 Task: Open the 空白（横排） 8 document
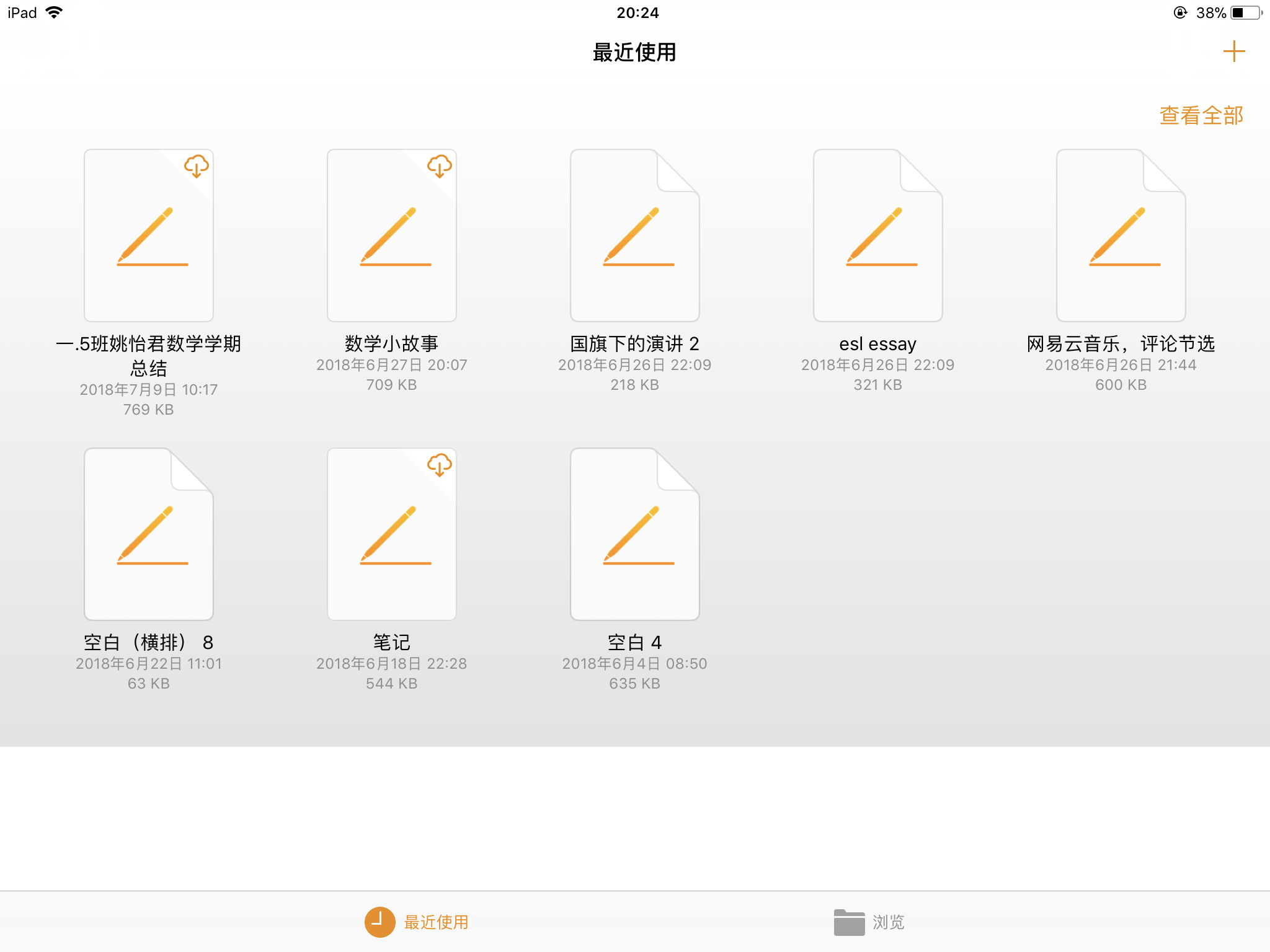[x=149, y=534]
